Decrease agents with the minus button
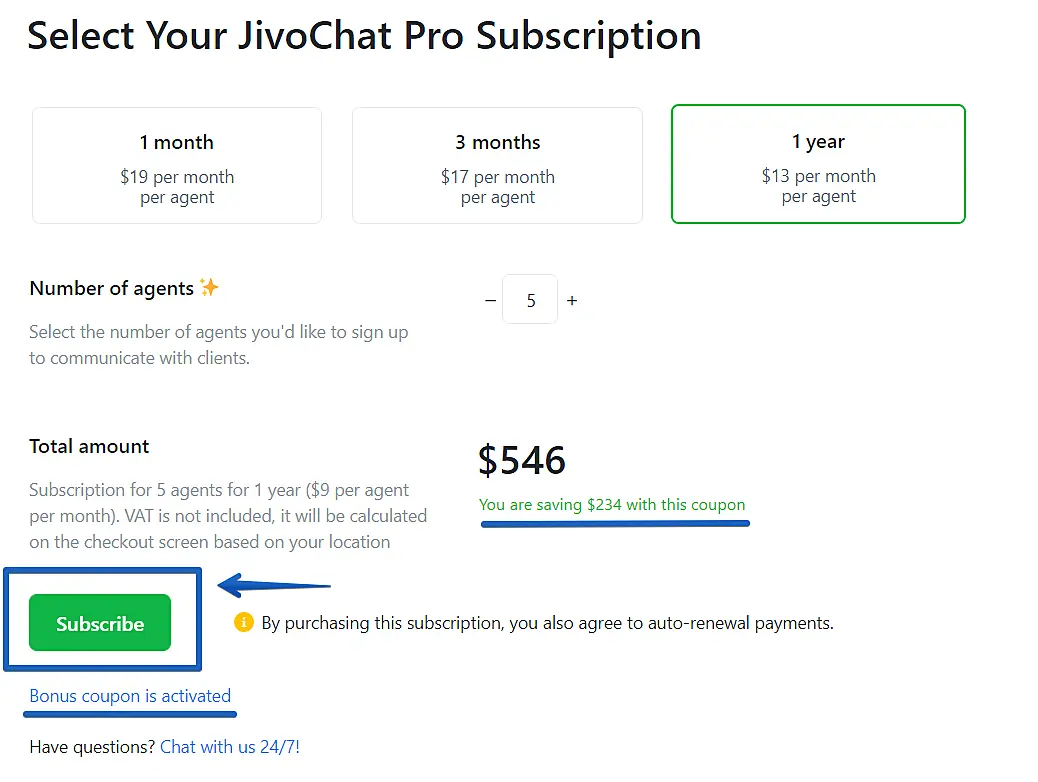Viewport: 1038px width, 782px height. coord(490,301)
